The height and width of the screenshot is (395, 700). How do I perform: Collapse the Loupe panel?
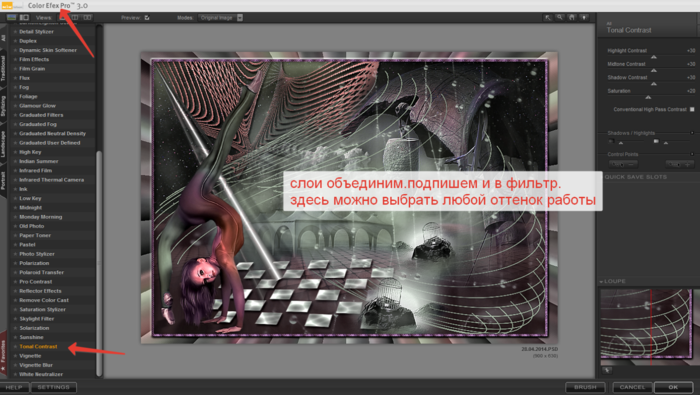601,282
